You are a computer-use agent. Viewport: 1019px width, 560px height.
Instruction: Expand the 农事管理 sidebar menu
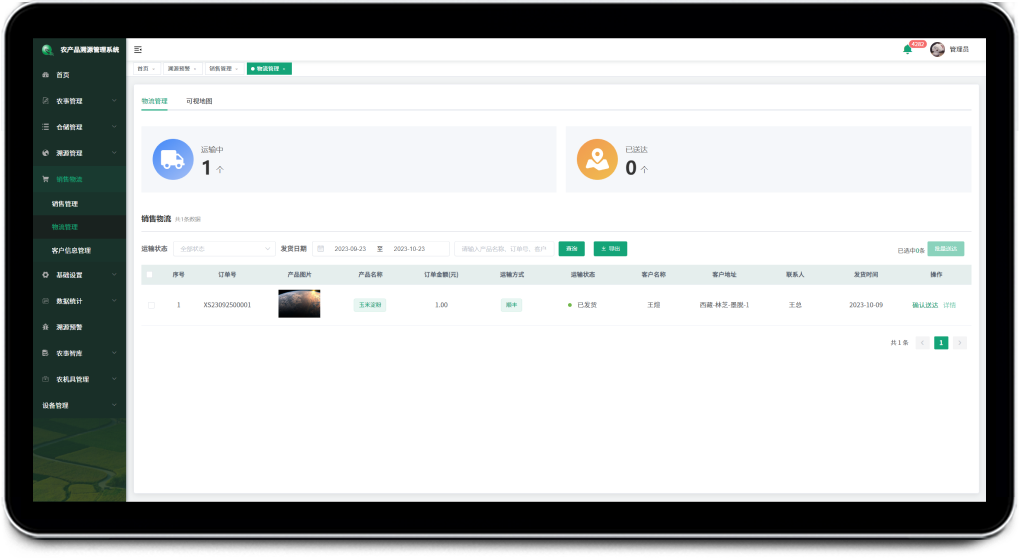(x=78, y=101)
